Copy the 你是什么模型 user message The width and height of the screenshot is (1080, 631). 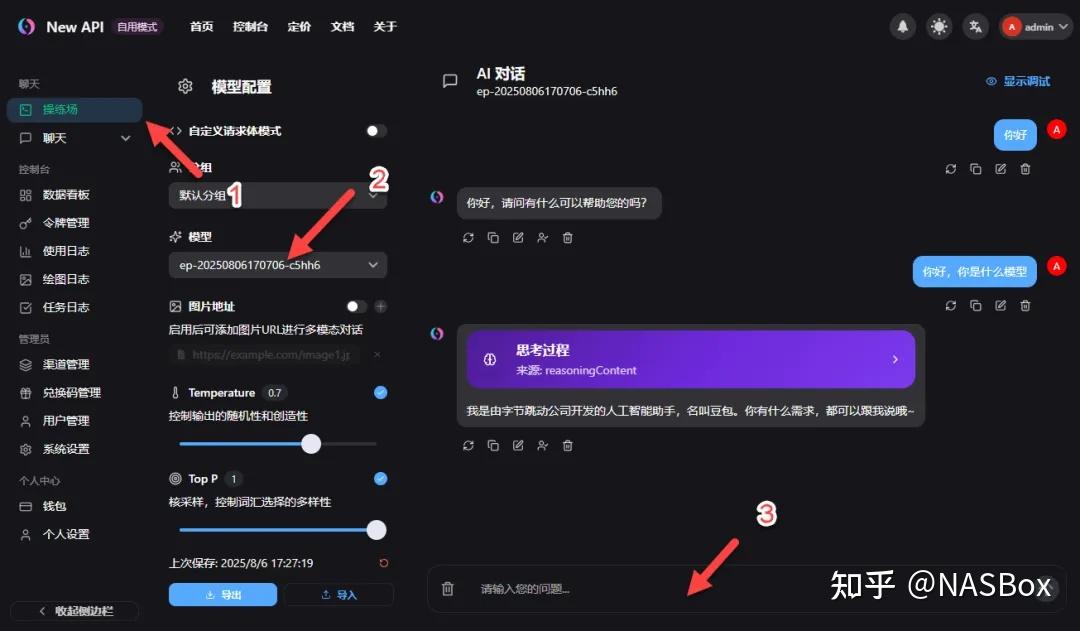975,306
